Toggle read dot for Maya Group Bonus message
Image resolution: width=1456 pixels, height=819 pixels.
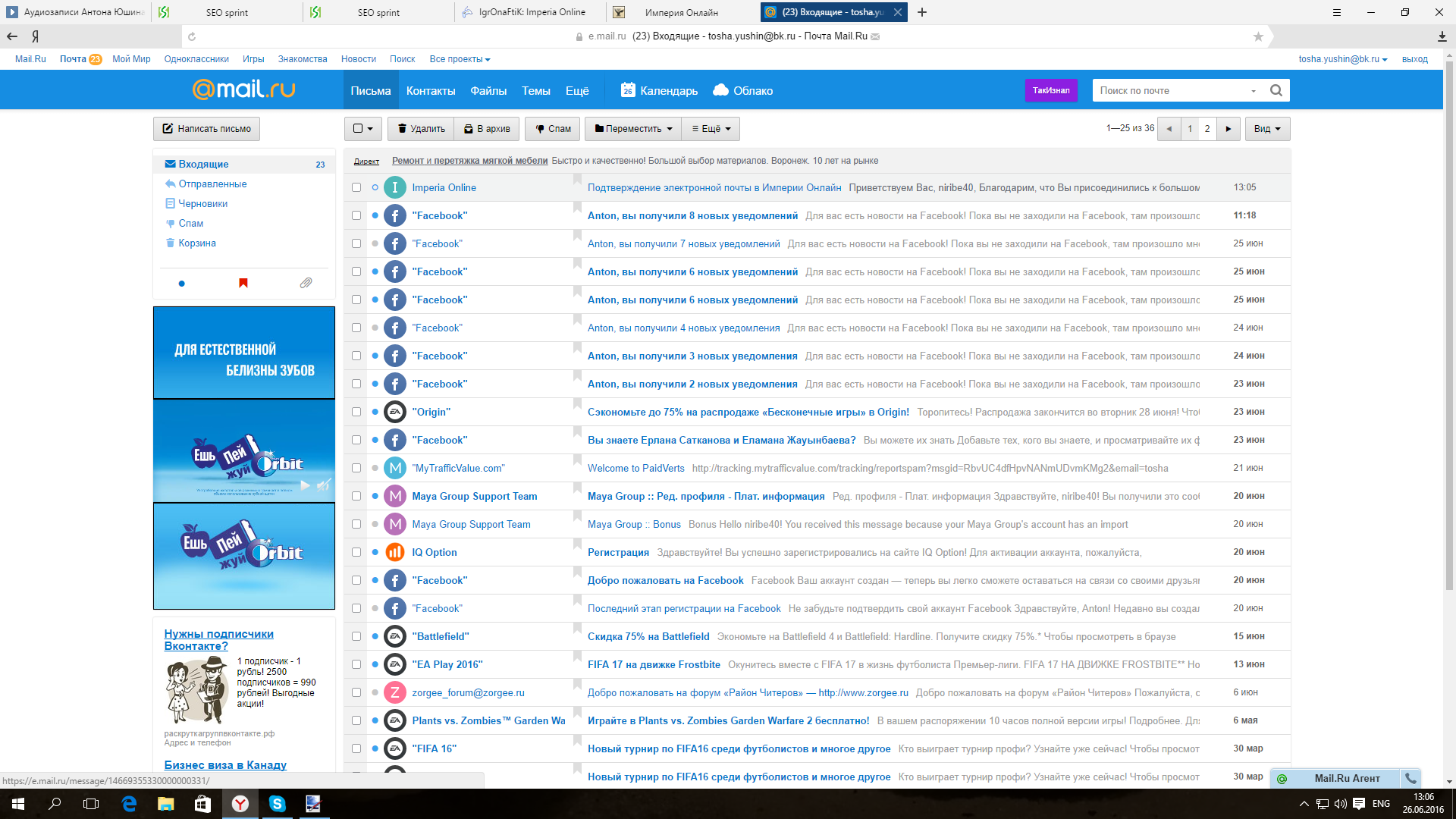pyautogui.click(x=375, y=524)
